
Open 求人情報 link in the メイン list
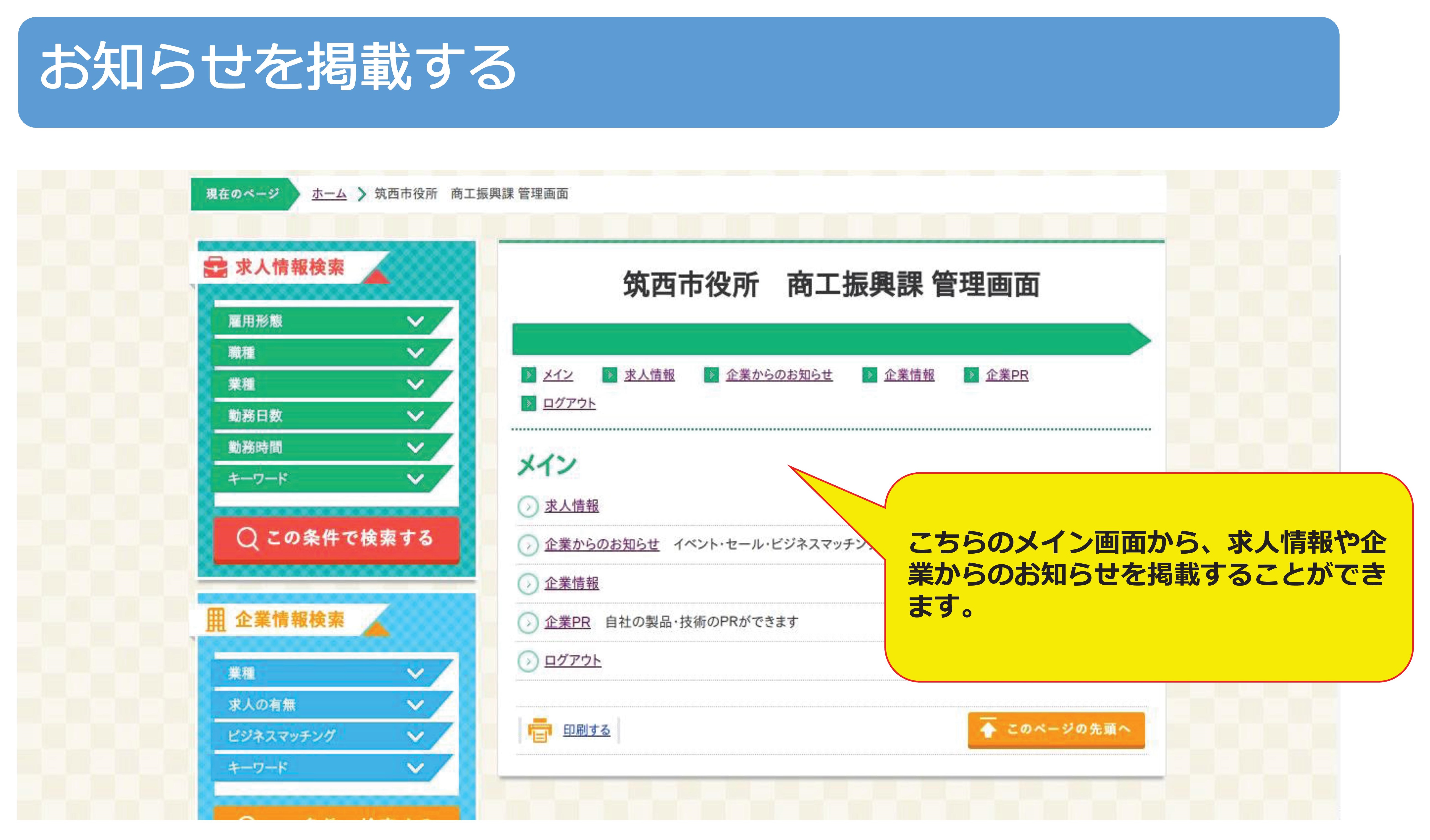(x=572, y=506)
